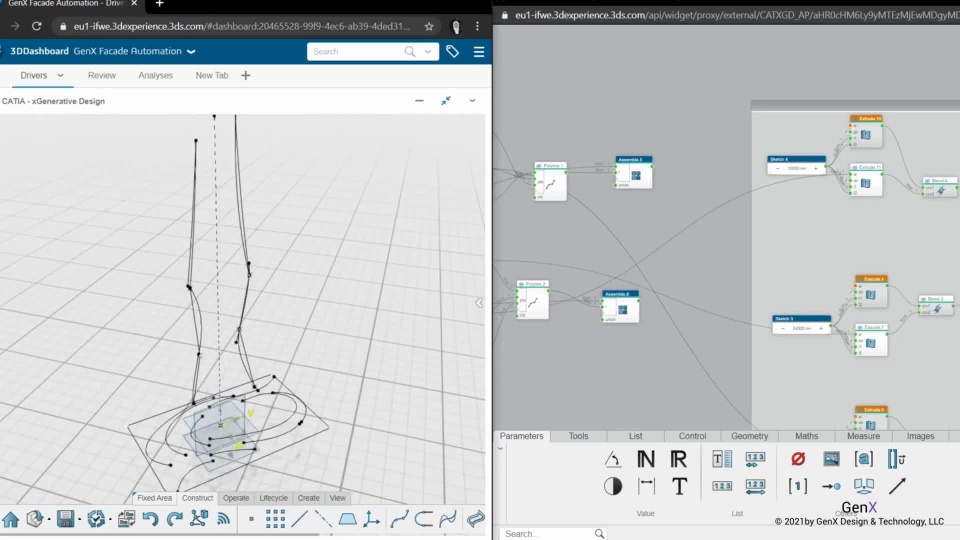Click the tag icon in 3DDashboard header
Image resolution: width=960 pixels, height=540 pixels.
[x=452, y=51]
